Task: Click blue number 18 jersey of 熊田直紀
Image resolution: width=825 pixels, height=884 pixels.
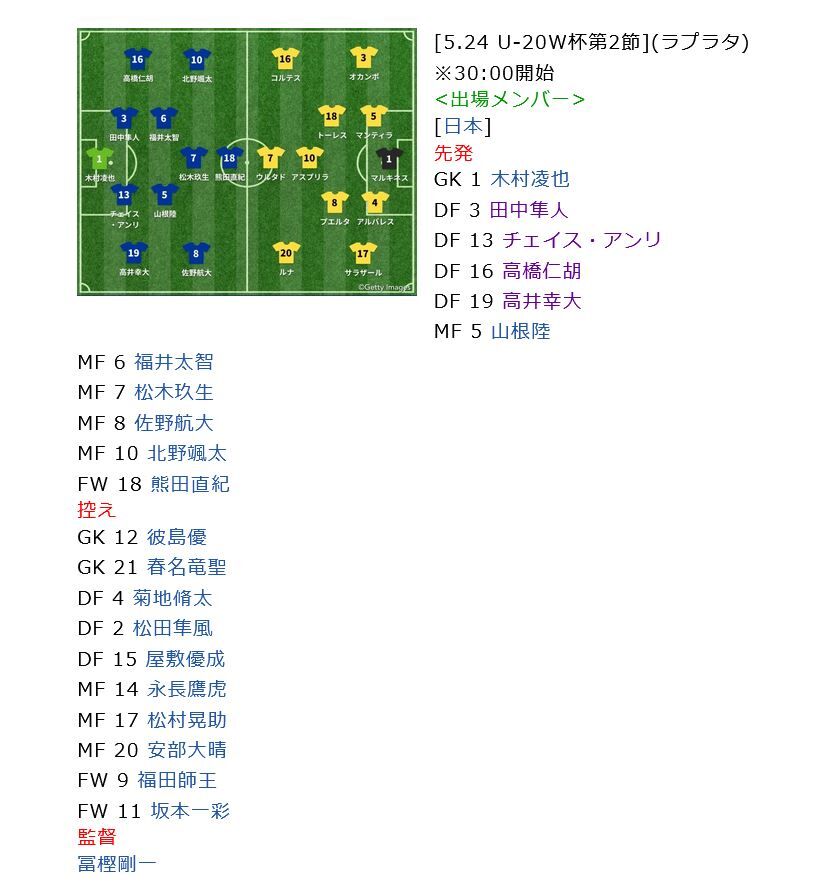Action: coord(230,158)
